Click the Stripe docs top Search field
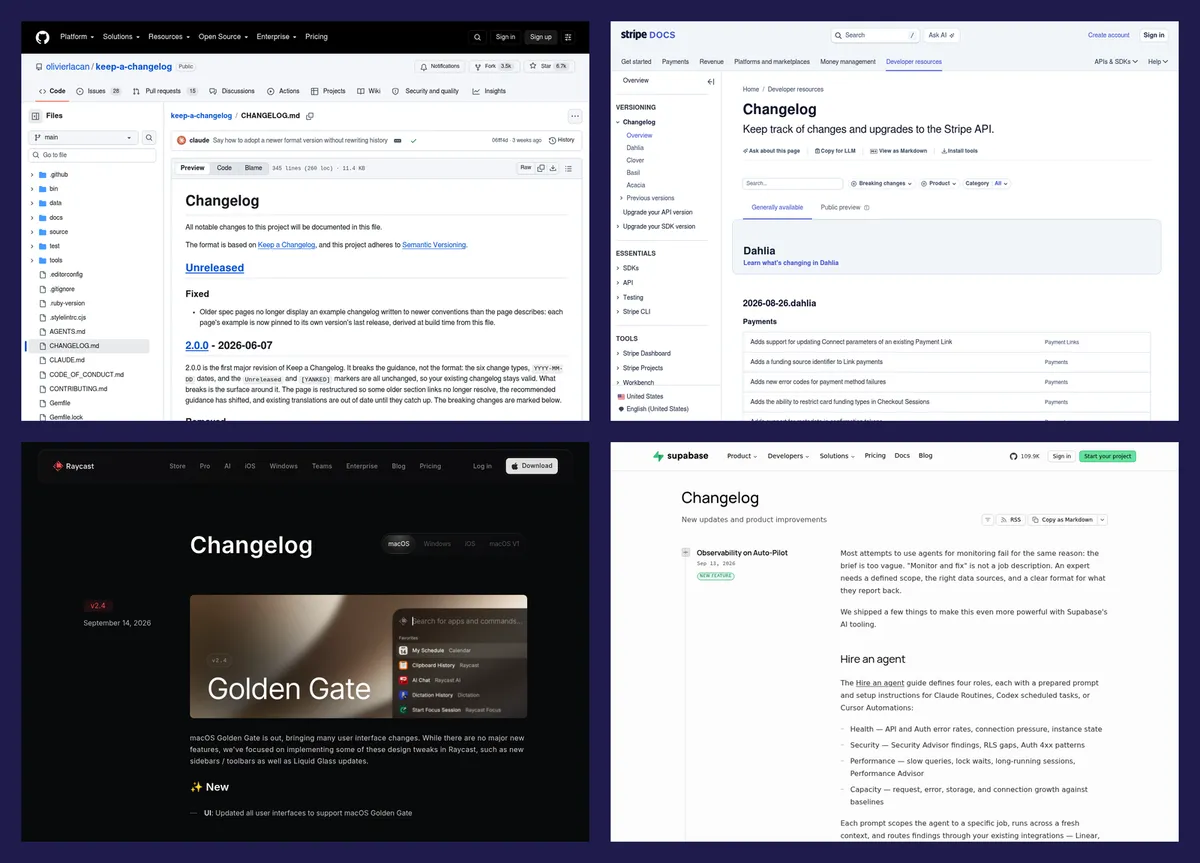Viewport: 1200px width, 863px height. (875, 35)
